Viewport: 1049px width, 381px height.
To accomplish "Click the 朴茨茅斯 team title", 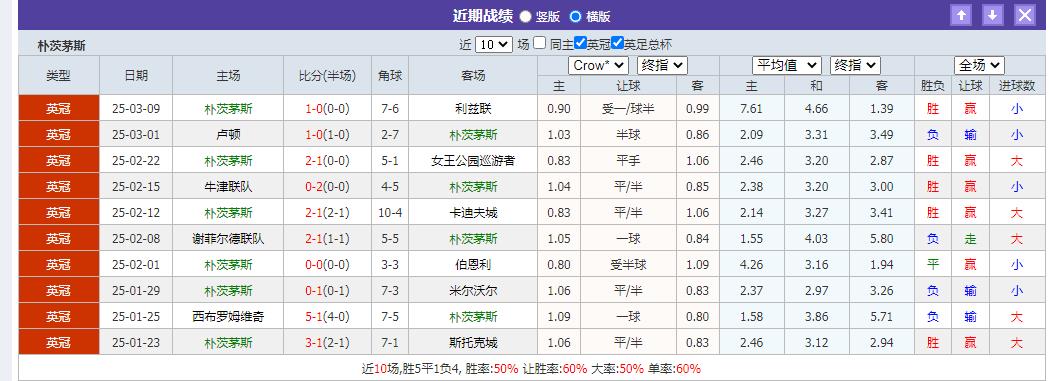I will tap(62, 46).
